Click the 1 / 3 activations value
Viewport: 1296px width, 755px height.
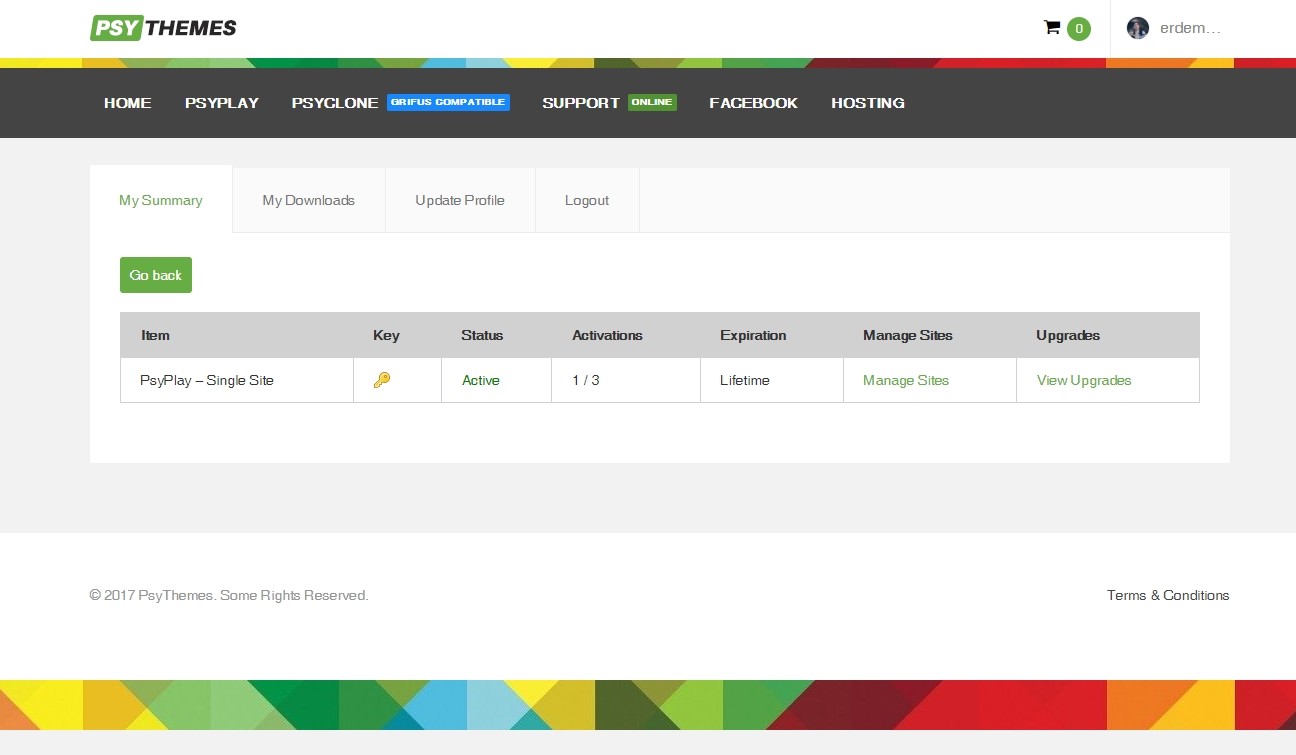(586, 380)
